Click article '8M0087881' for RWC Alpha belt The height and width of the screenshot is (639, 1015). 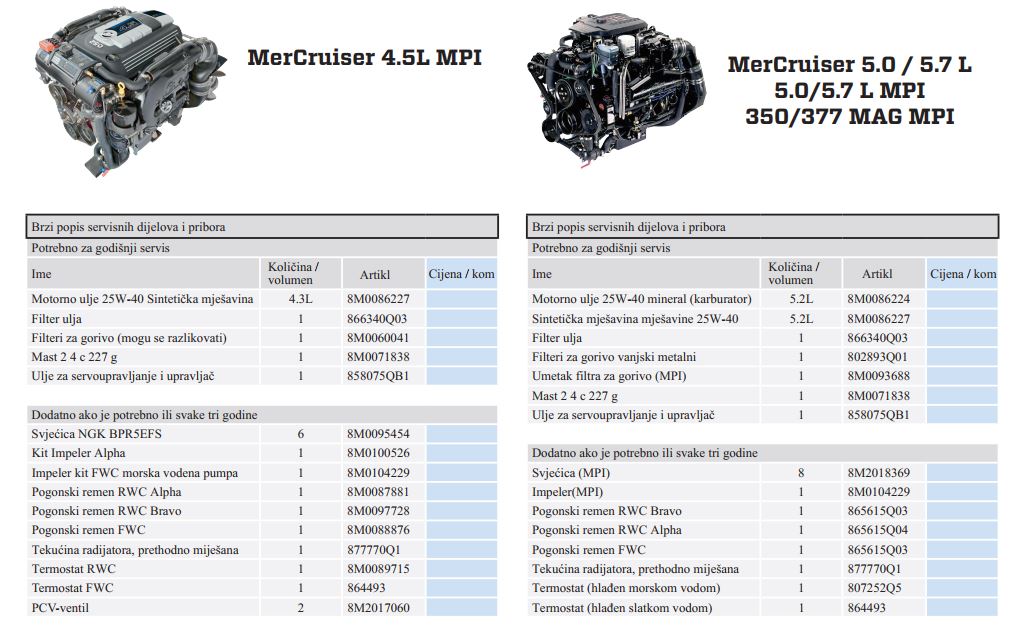point(378,492)
